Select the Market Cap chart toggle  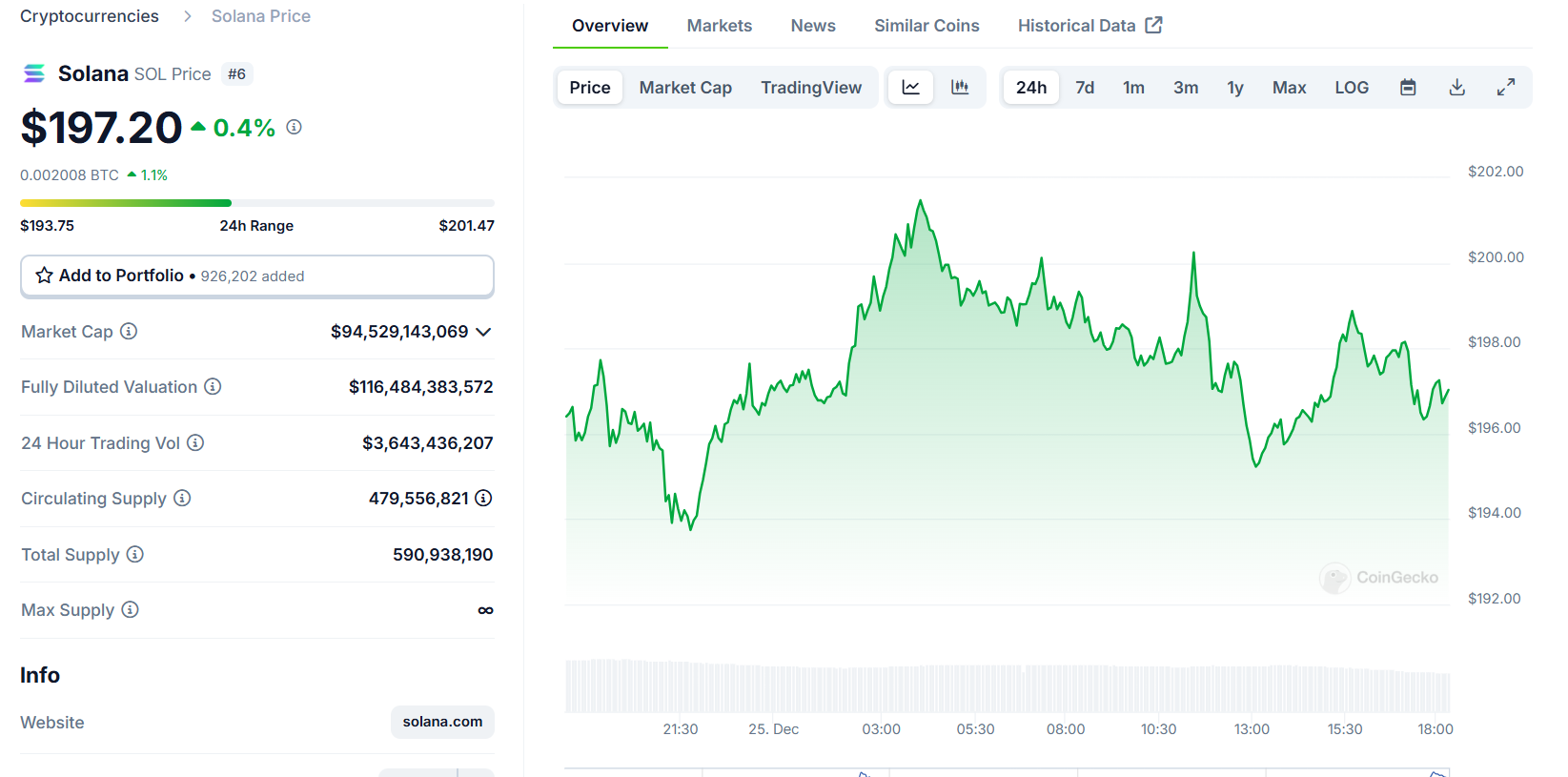tap(685, 88)
